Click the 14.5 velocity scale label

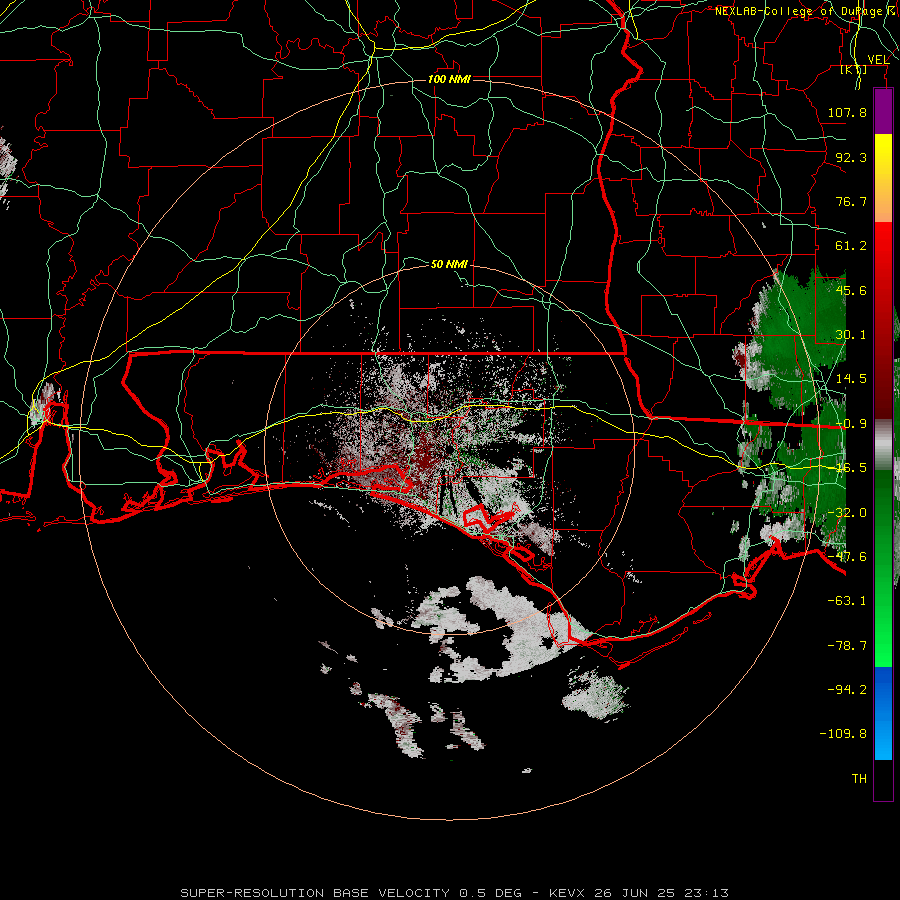(851, 379)
